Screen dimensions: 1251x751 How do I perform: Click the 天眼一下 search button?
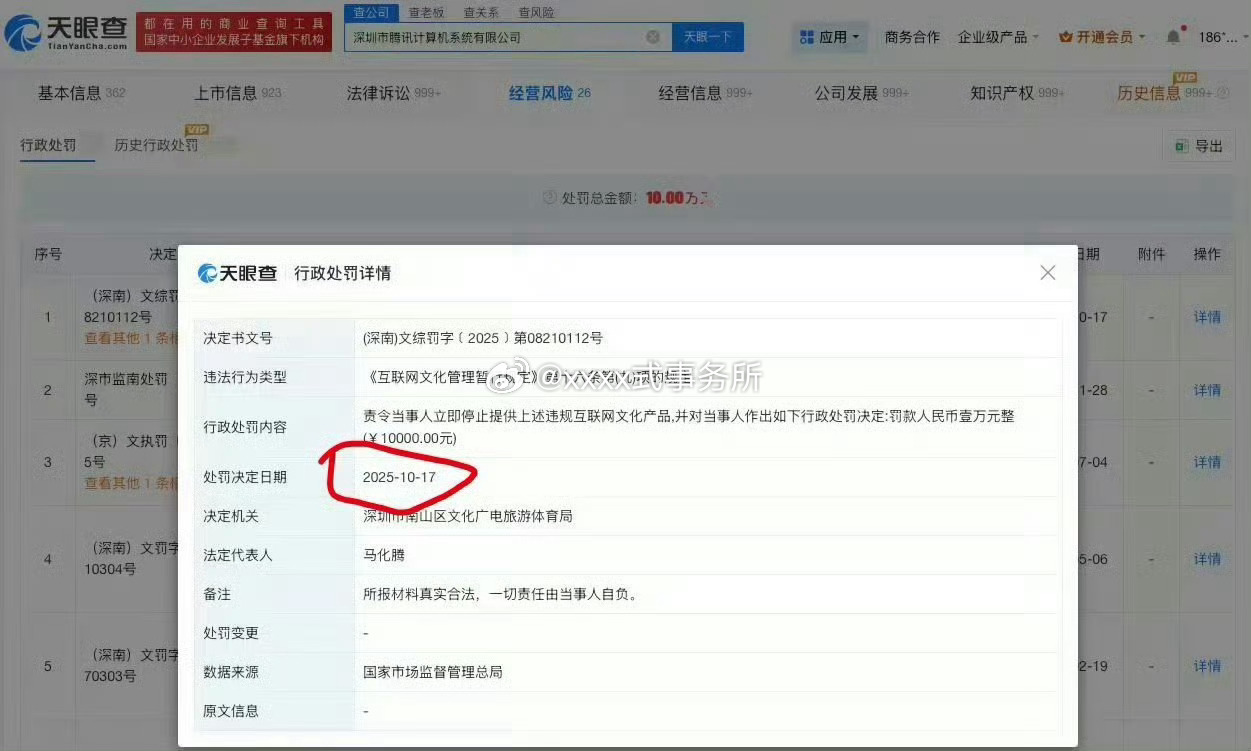[706, 36]
